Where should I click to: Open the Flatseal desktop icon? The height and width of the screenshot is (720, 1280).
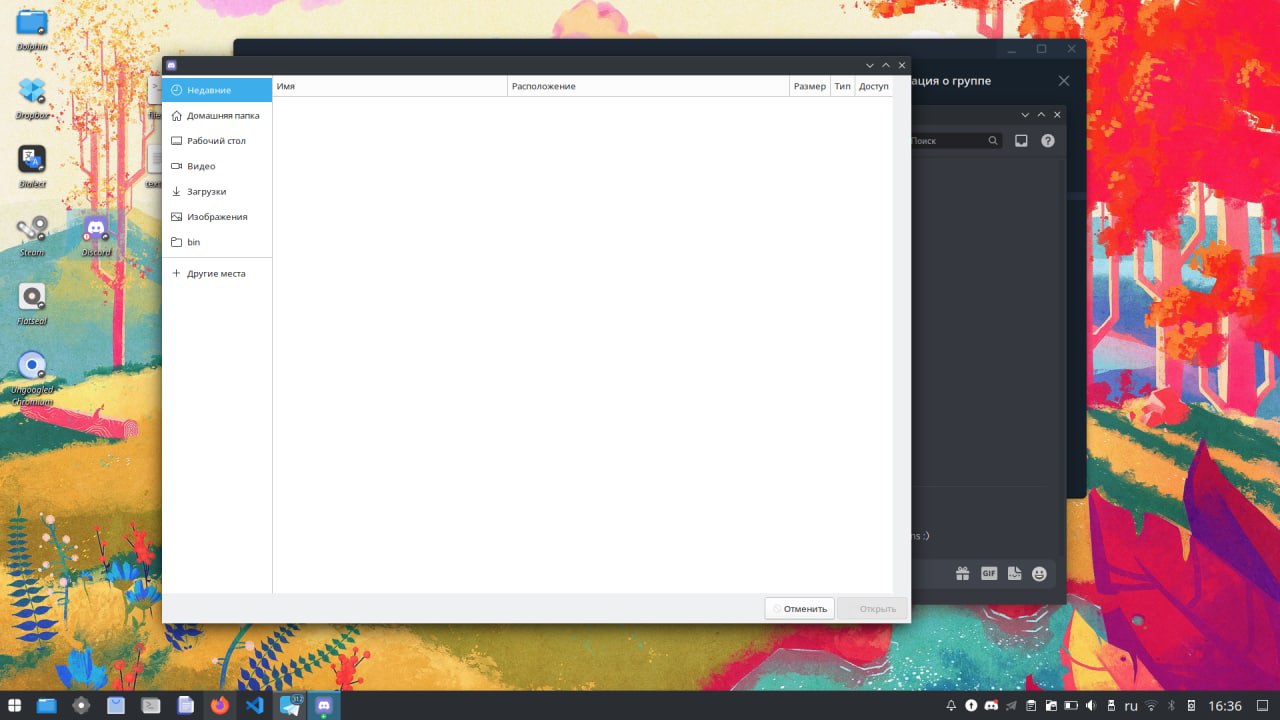click(x=32, y=304)
